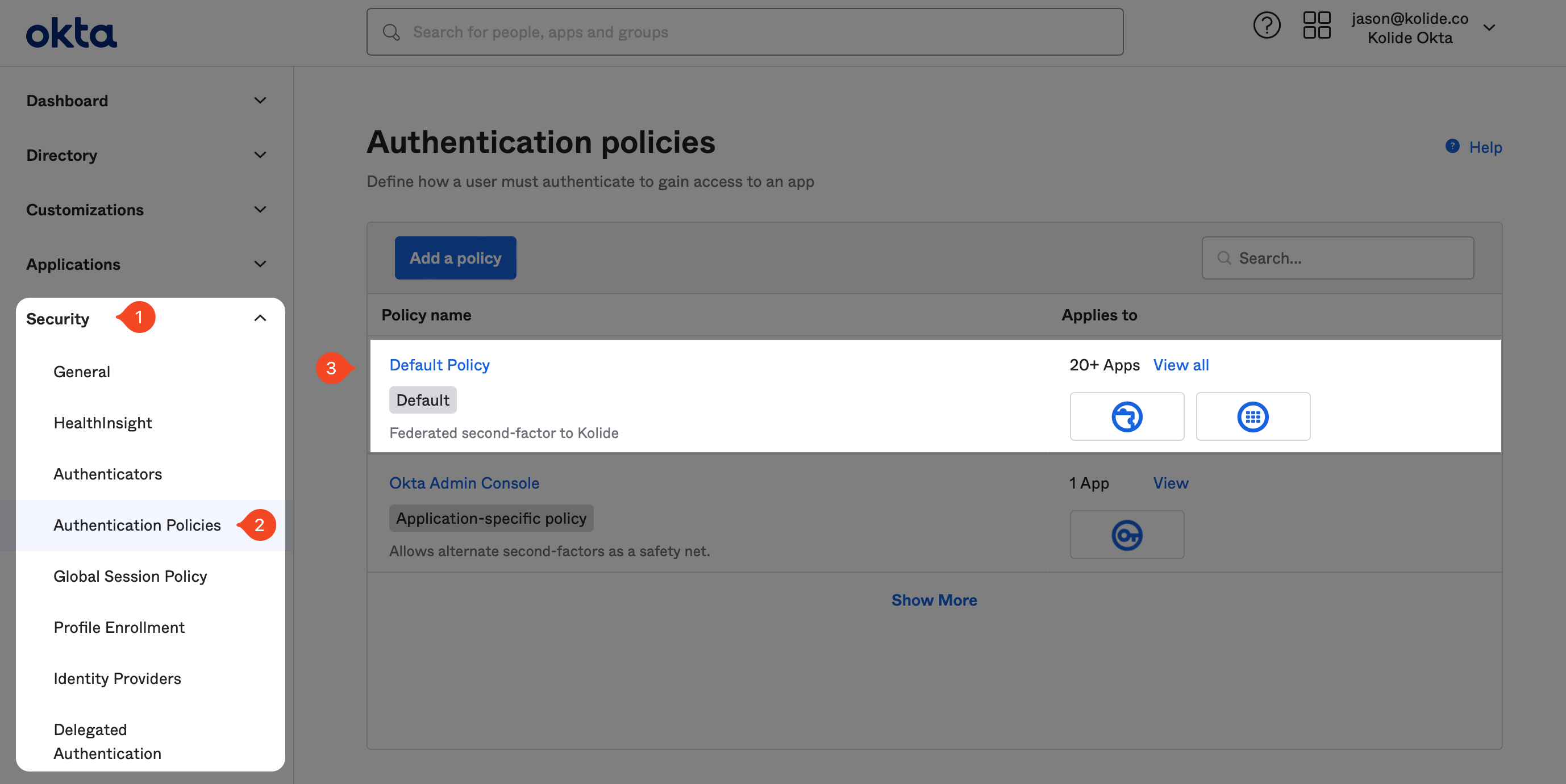The width and height of the screenshot is (1566, 784).
Task: Click the blue Help question icon beside Help
Action: (1452, 147)
